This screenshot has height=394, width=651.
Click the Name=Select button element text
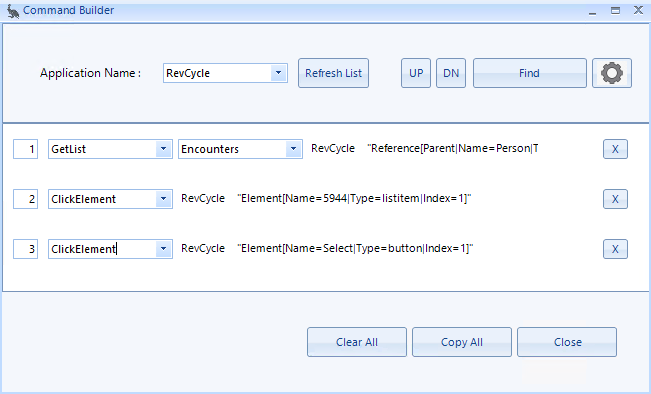(355, 248)
